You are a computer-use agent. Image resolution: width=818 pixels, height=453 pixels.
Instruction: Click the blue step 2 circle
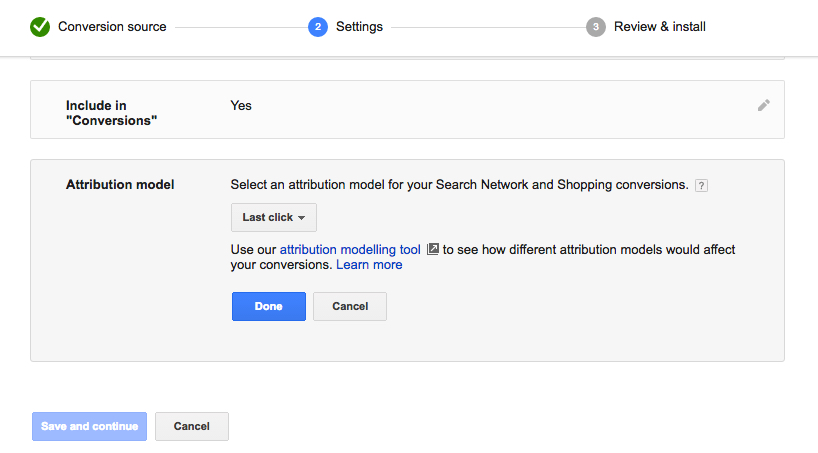318,27
